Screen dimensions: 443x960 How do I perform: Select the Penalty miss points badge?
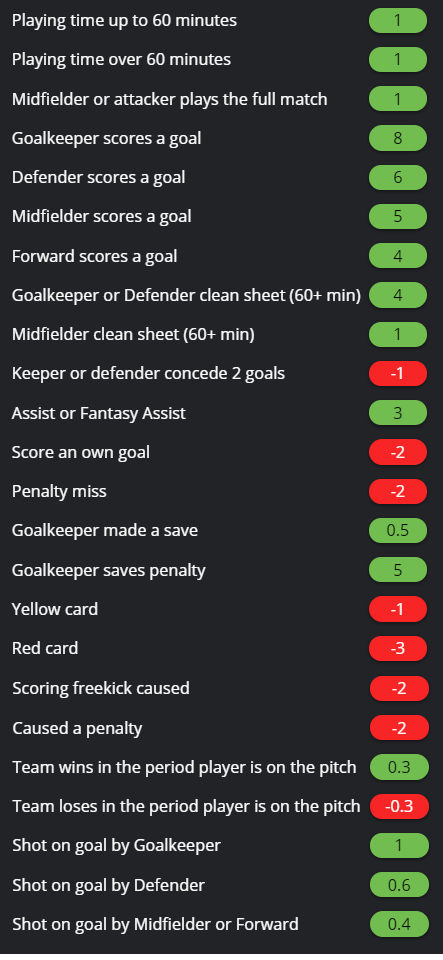[x=398, y=491]
